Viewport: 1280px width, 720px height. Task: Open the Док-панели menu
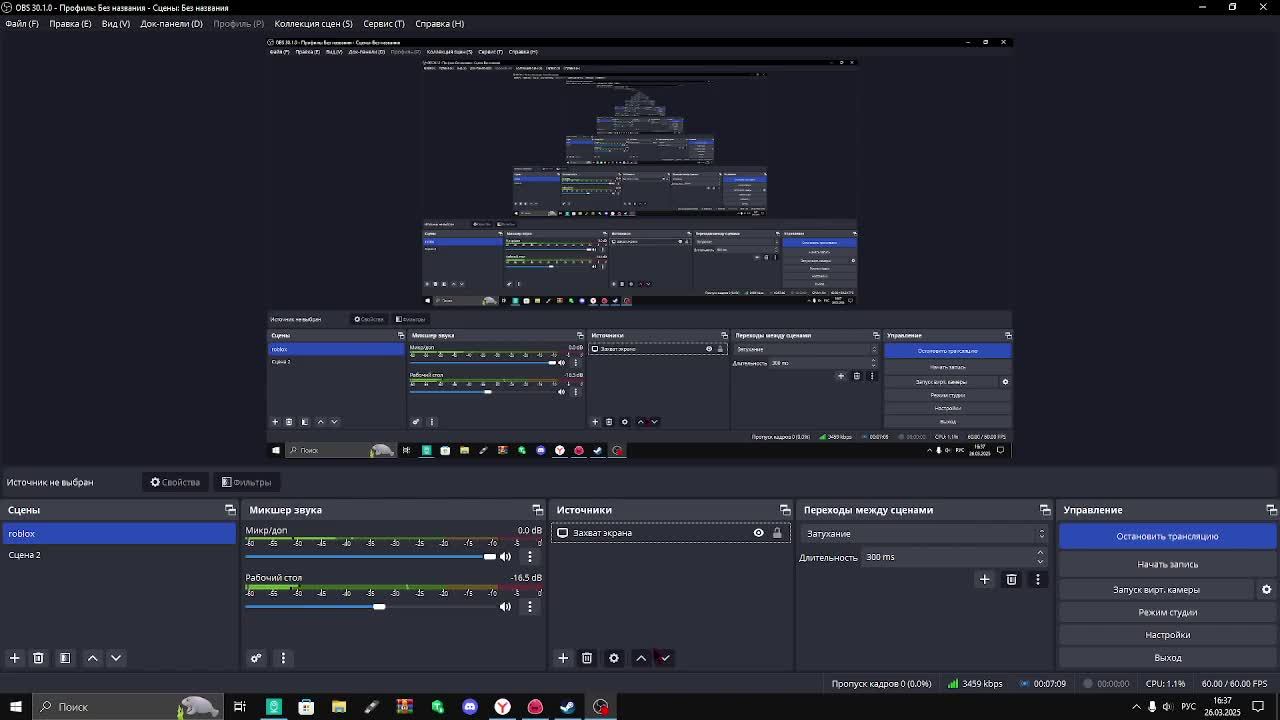(x=171, y=23)
